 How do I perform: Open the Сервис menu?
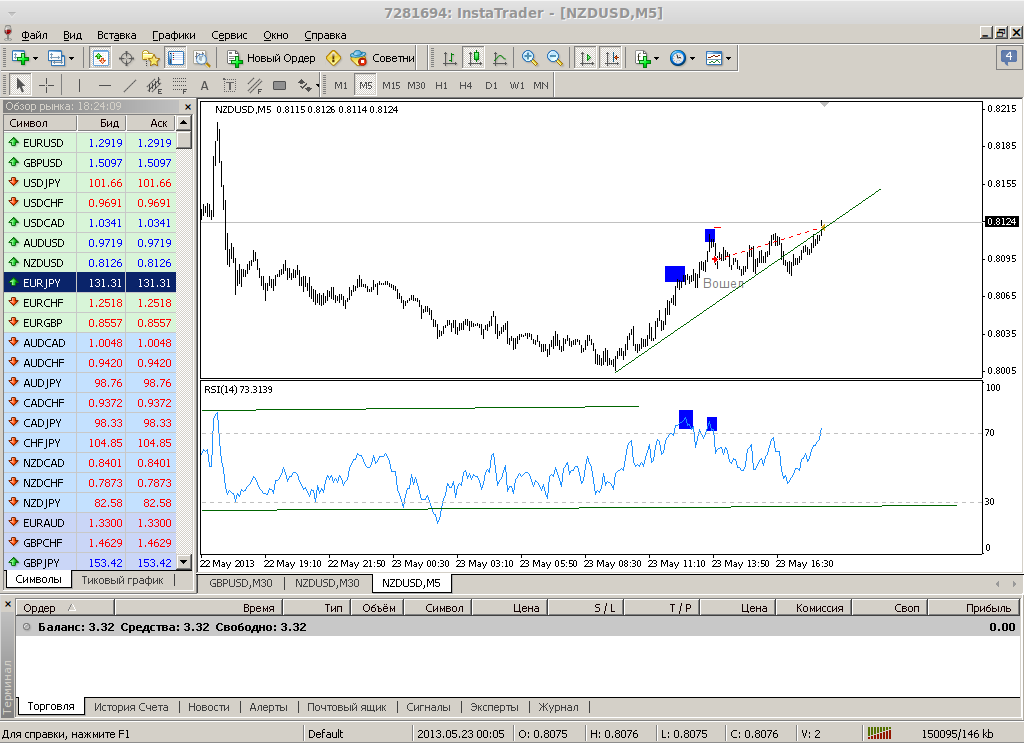point(229,35)
